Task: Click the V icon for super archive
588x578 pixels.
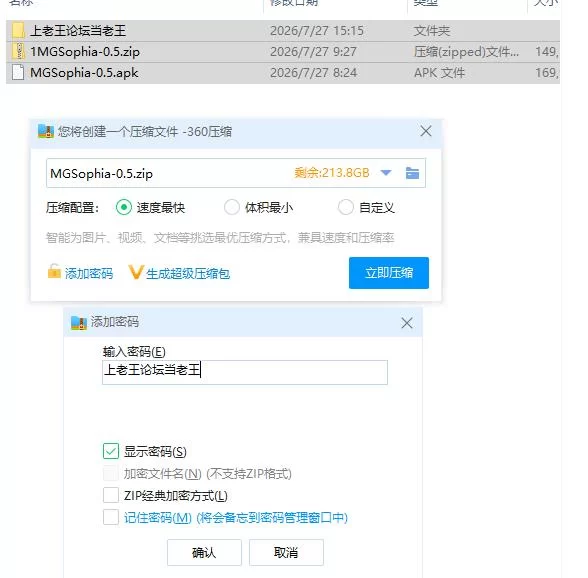Action: click(135, 272)
